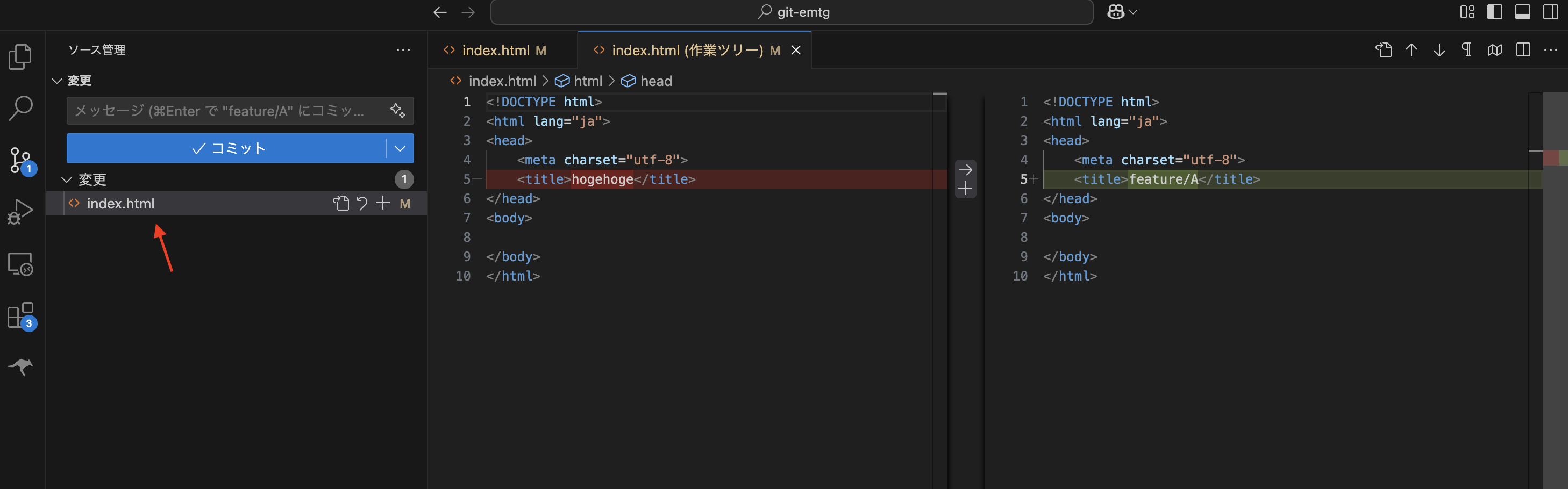This screenshot has height=489, width=1568.
Task: Open Copilot dropdown chevron in title bar
Action: (x=1134, y=12)
